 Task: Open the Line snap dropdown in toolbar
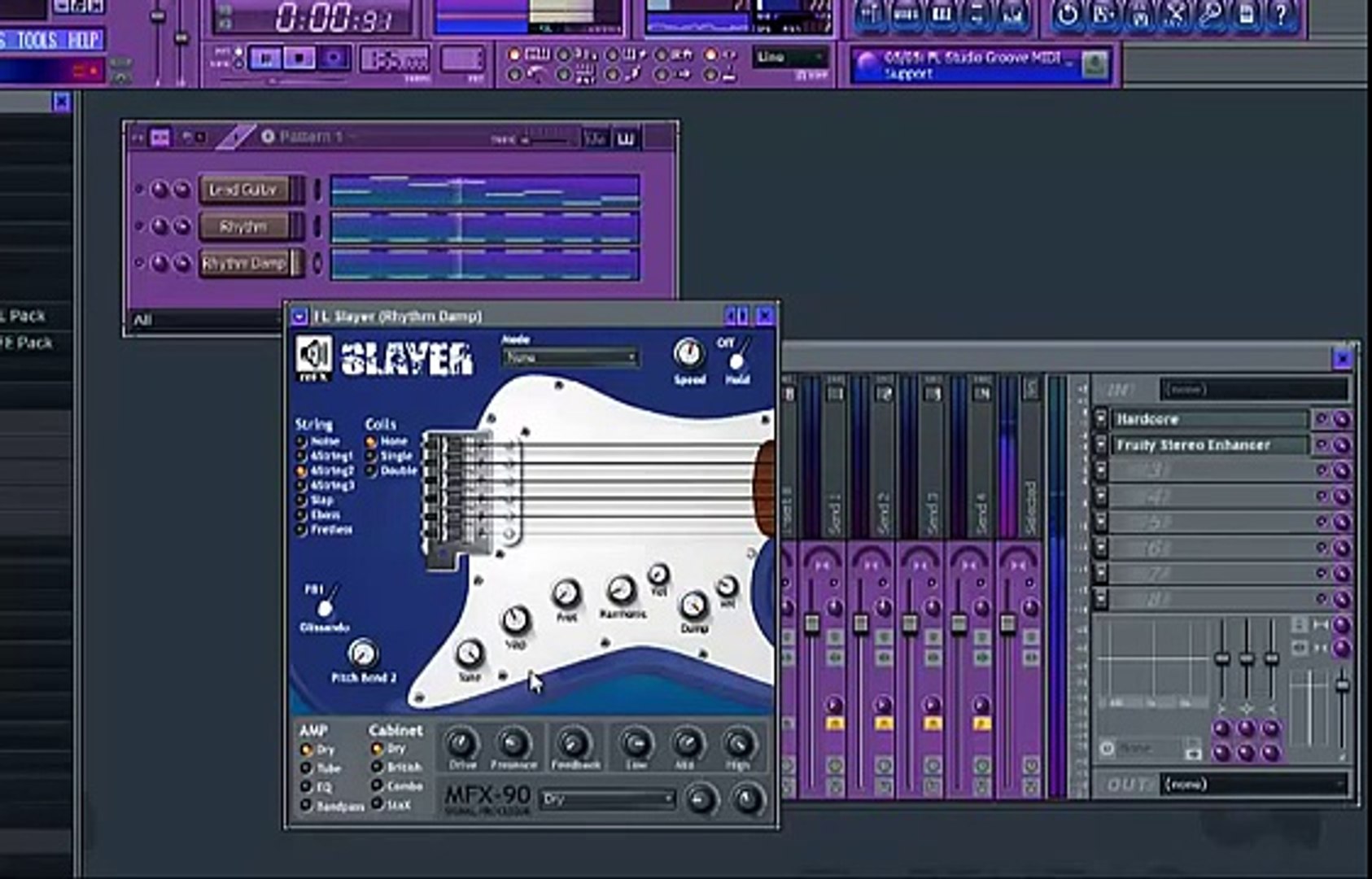790,57
